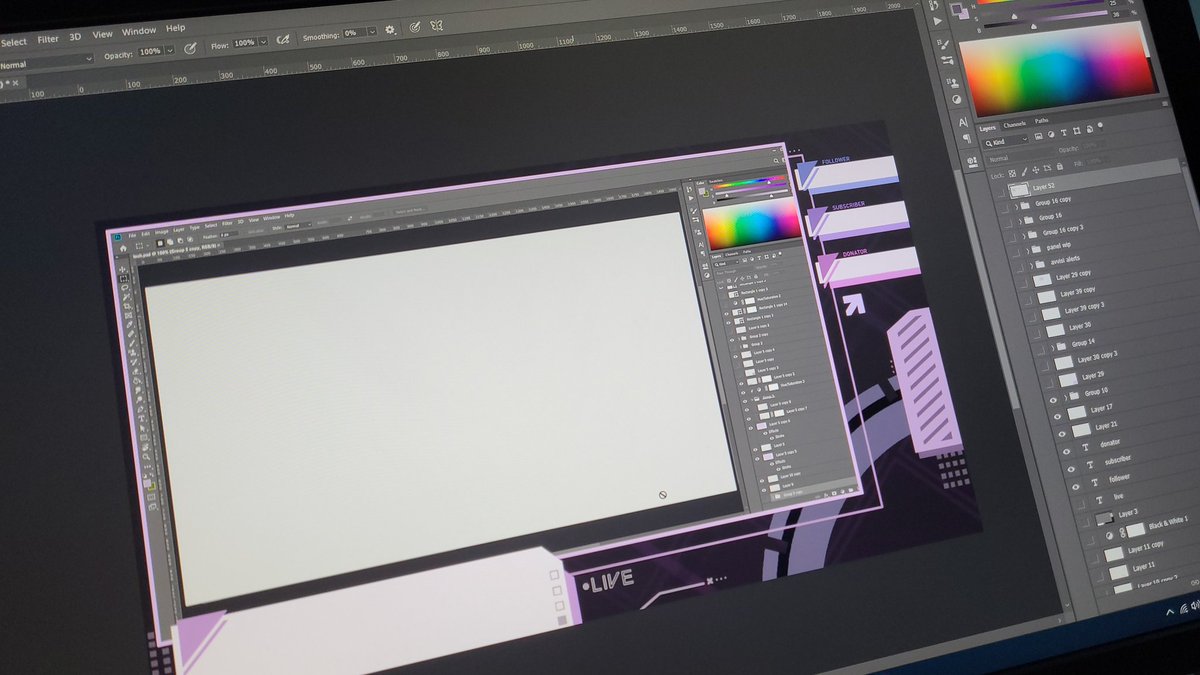Open the Select menu
1200x675 pixels.
14,42
